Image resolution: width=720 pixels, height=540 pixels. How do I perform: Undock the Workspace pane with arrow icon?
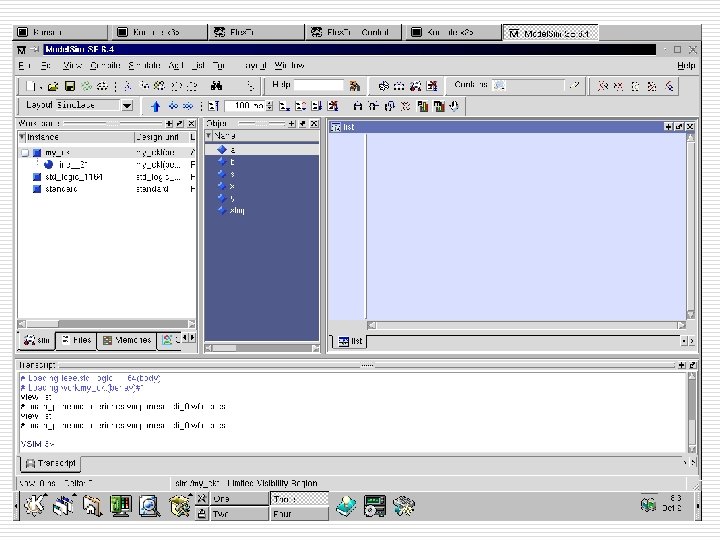click(x=180, y=124)
